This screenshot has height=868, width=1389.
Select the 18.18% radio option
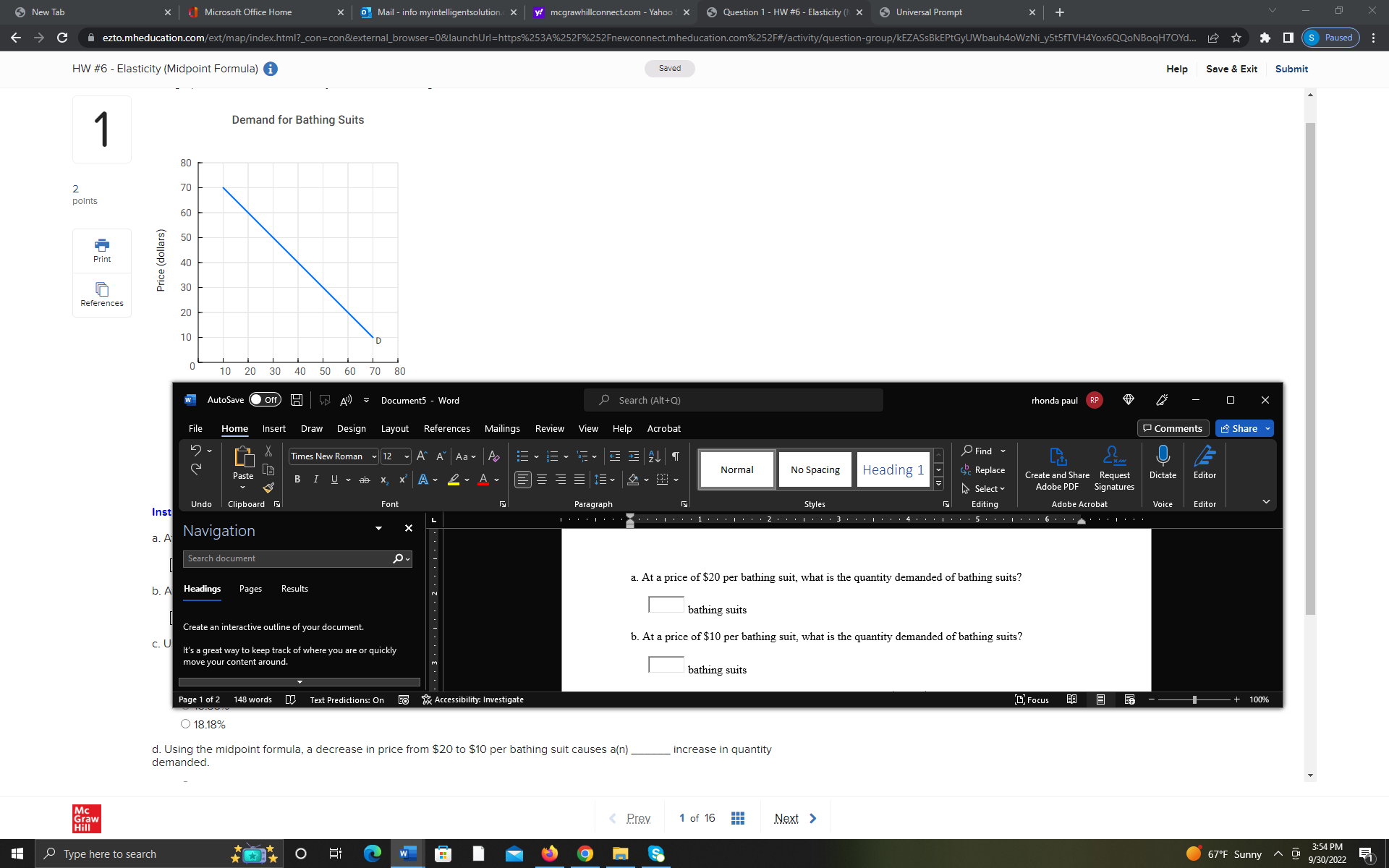[x=186, y=724]
